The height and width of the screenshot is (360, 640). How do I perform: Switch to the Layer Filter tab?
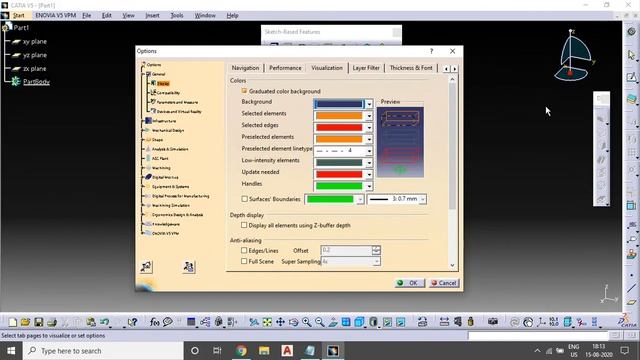366,68
